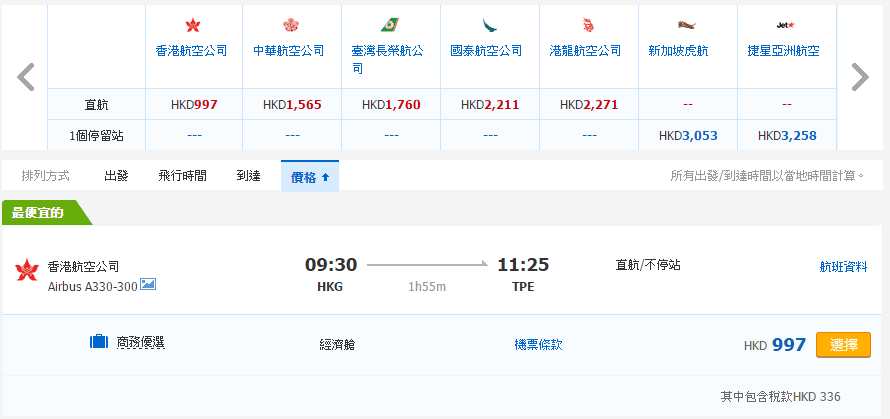Image resolution: width=890 pixels, height=419 pixels.
Task: Sort flights by 出發 time
Action: 116,176
